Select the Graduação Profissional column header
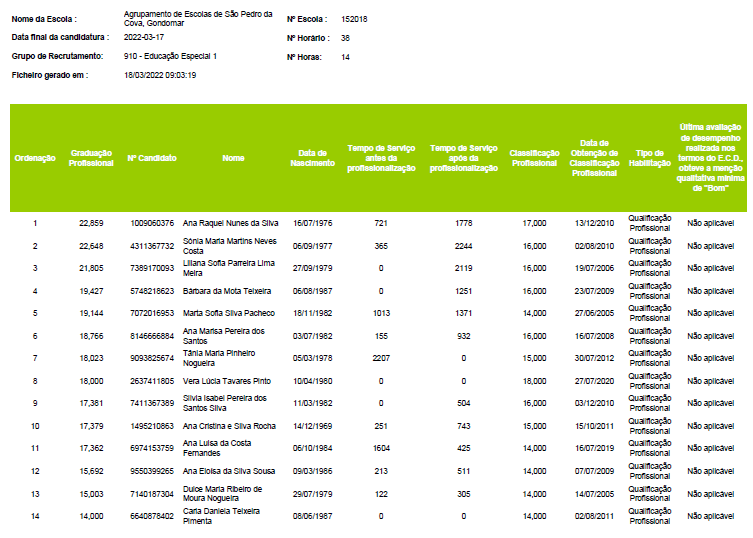This screenshot has width=753, height=538. click(x=91, y=158)
